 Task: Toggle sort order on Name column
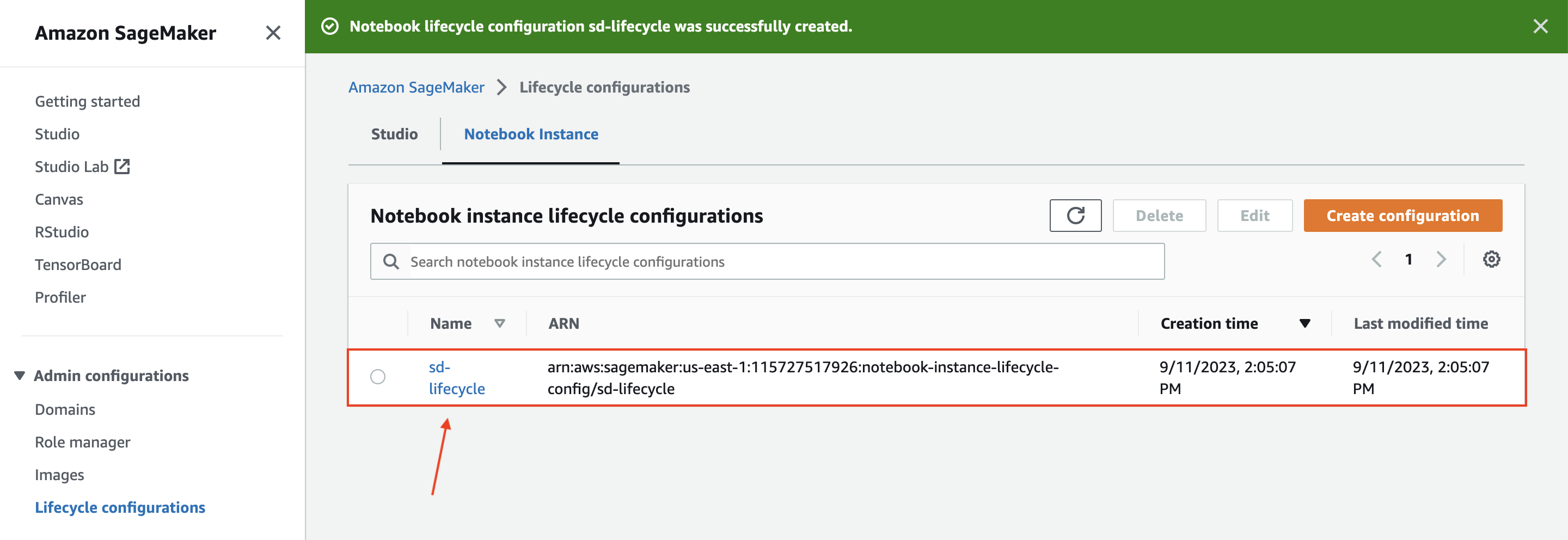[499, 323]
